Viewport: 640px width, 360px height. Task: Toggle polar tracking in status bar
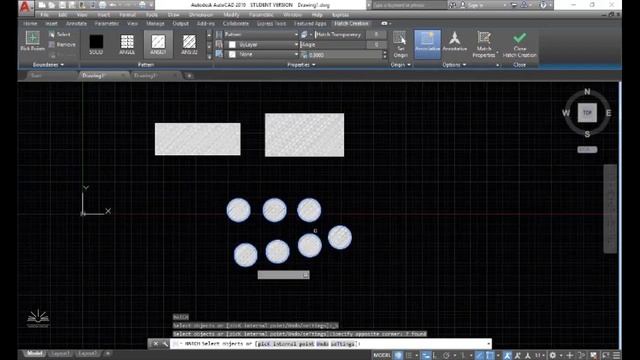pos(447,355)
